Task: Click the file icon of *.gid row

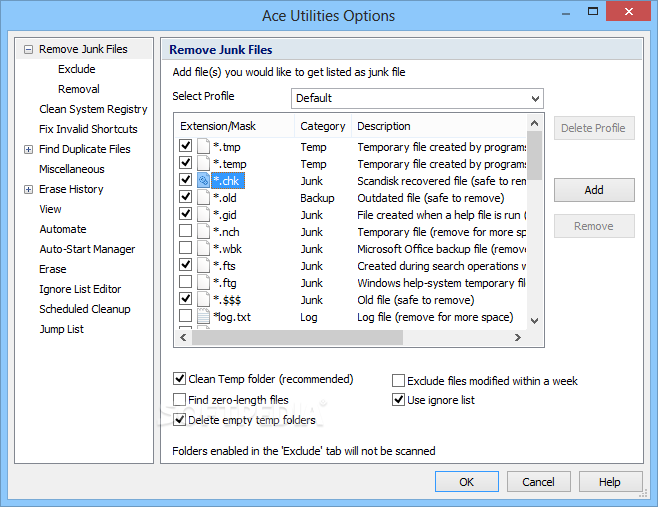Action: [204, 214]
